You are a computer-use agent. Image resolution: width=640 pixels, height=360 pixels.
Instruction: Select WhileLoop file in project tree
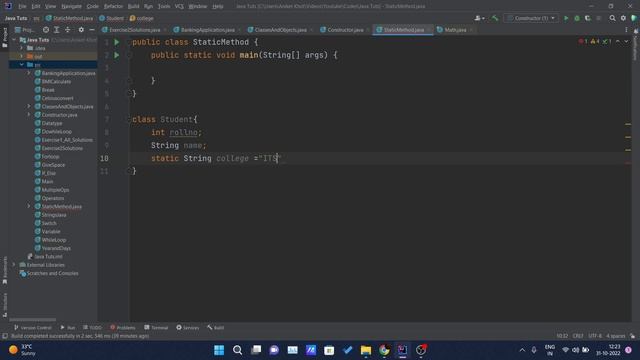click(x=53, y=240)
